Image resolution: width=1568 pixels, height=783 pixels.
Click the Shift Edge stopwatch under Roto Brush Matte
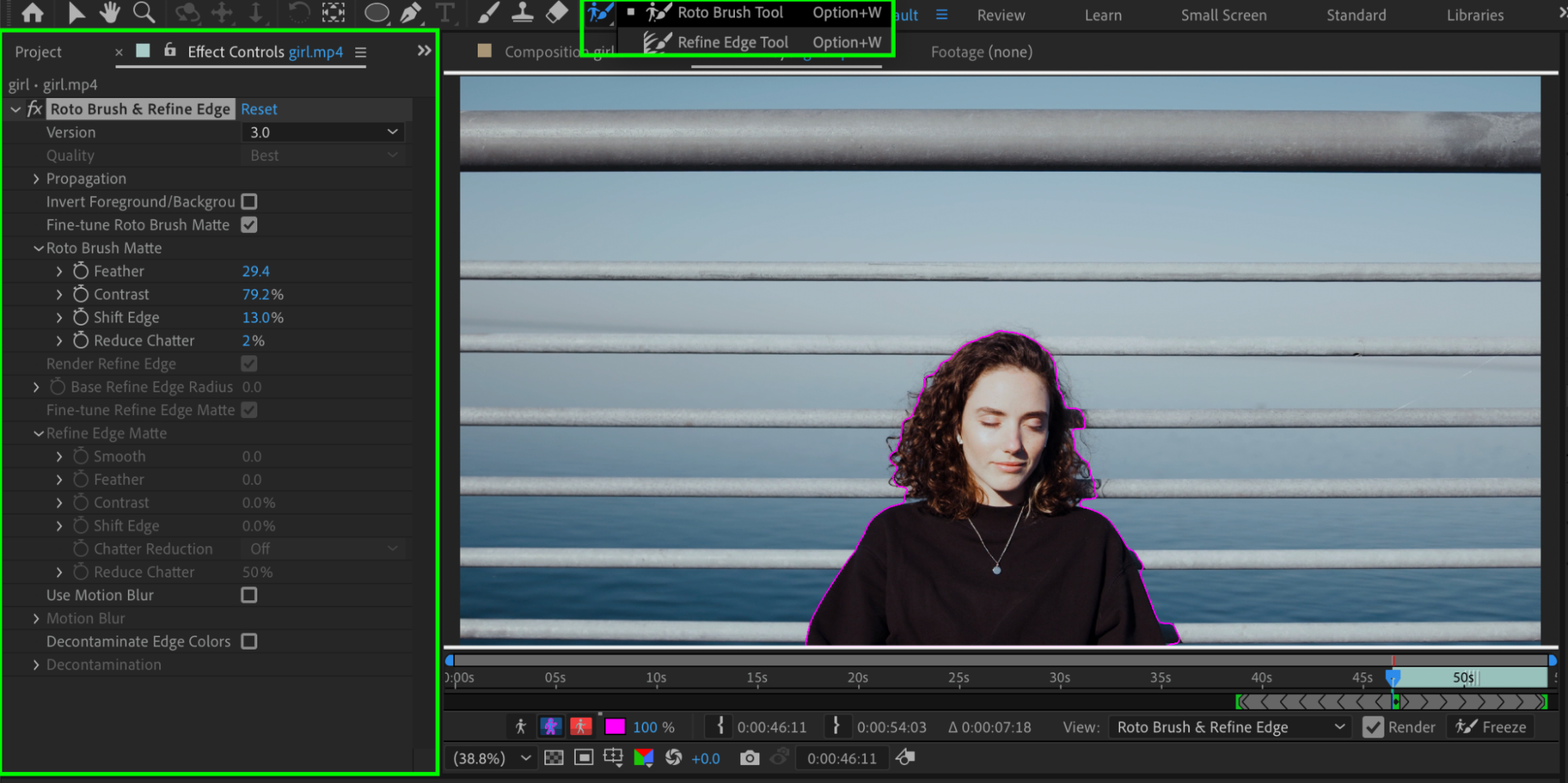point(81,317)
